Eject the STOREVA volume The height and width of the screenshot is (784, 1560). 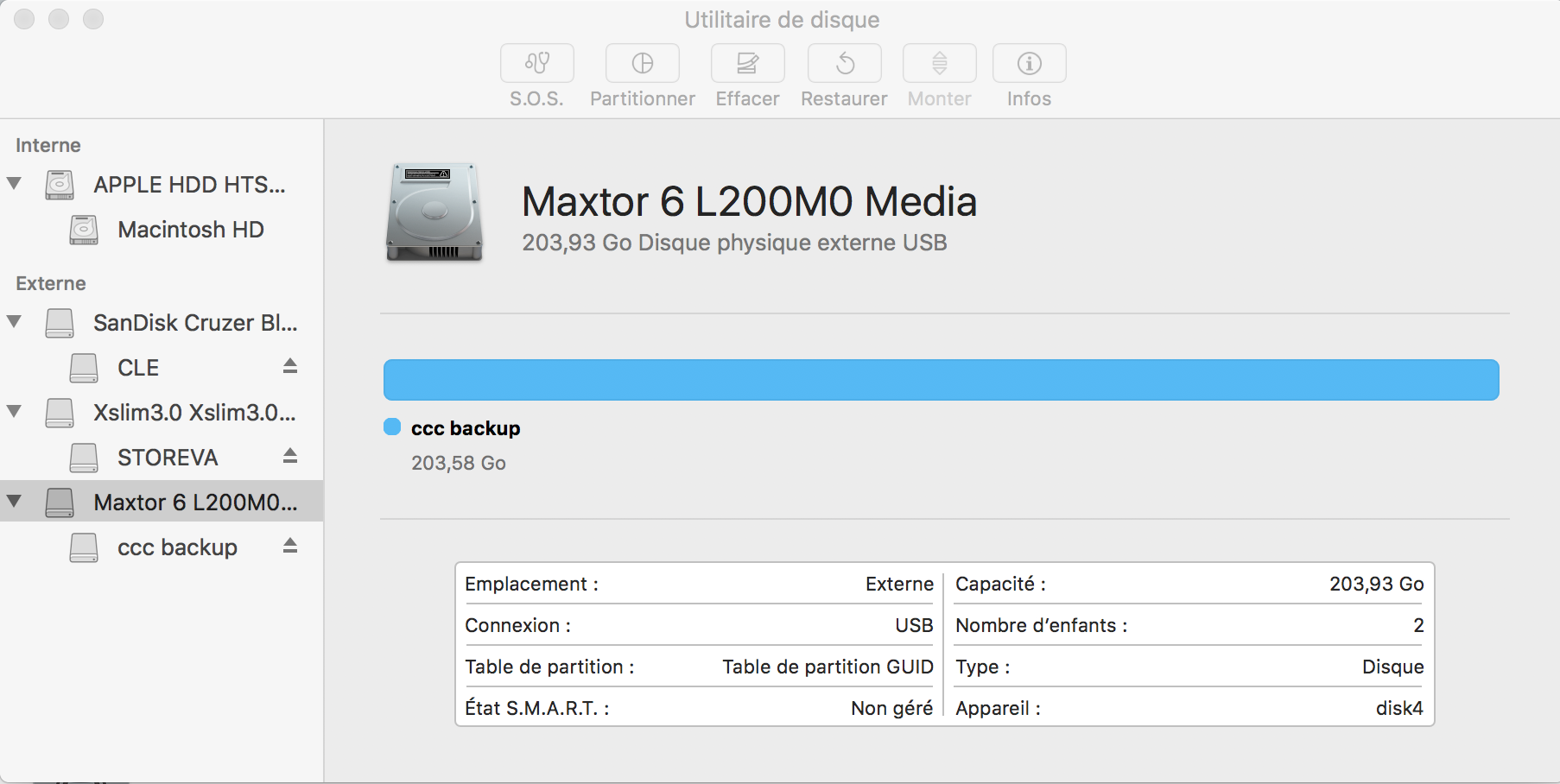[x=290, y=457]
